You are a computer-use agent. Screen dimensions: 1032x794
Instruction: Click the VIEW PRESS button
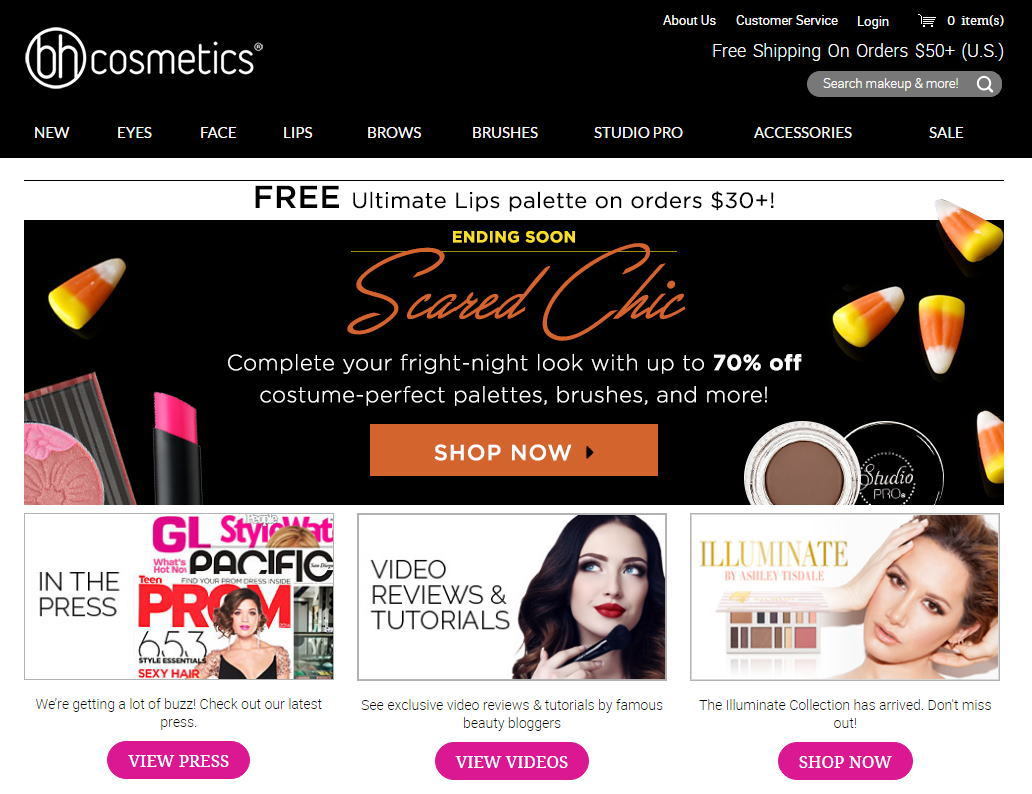pos(178,760)
